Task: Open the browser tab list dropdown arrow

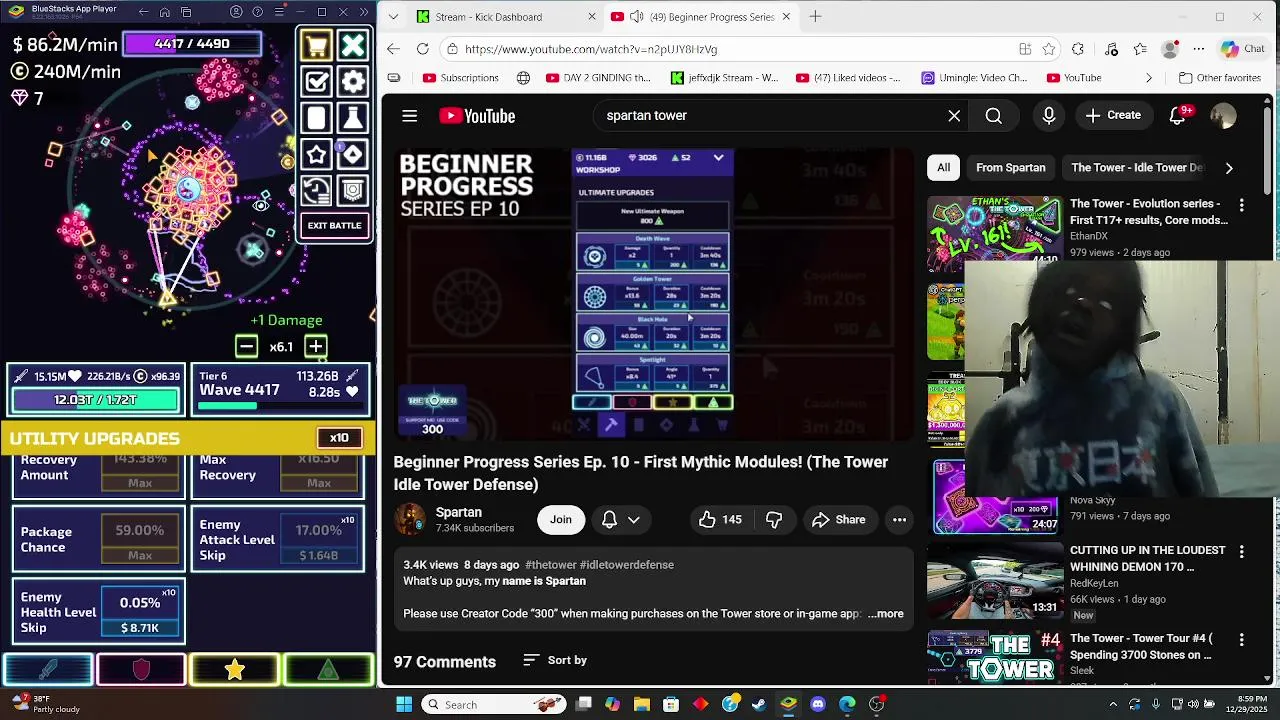Action: click(394, 16)
